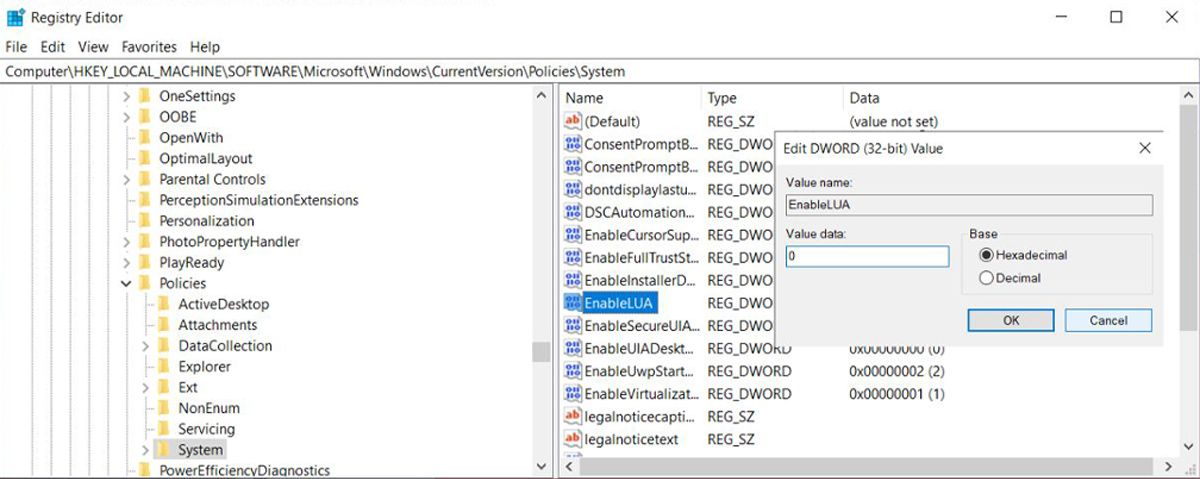Click the Value data input field

(x=867, y=256)
